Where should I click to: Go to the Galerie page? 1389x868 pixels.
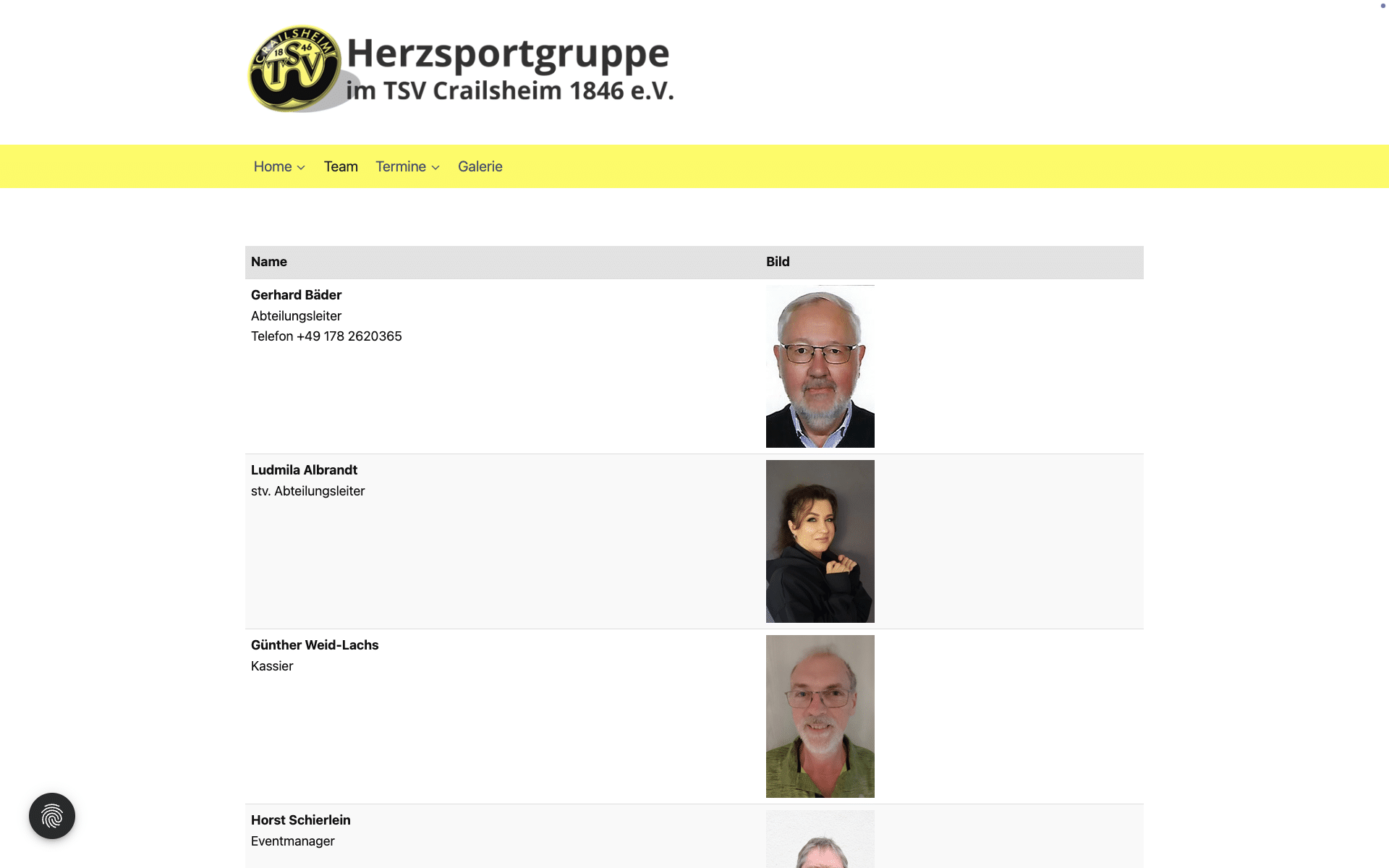(480, 166)
